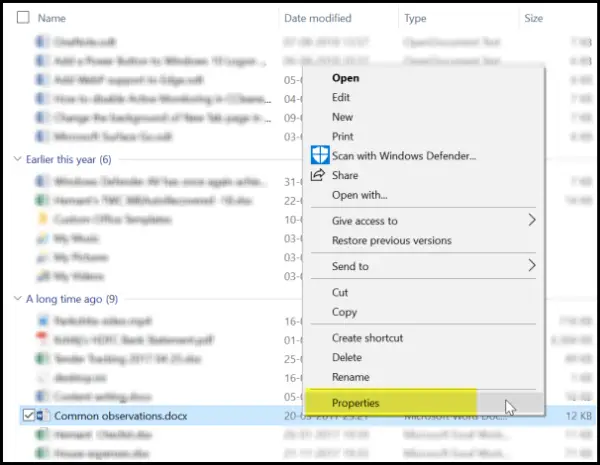The height and width of the screenshot is (465, 600).
Task: Sort files by the Name column header
Action: pos(51,18)
